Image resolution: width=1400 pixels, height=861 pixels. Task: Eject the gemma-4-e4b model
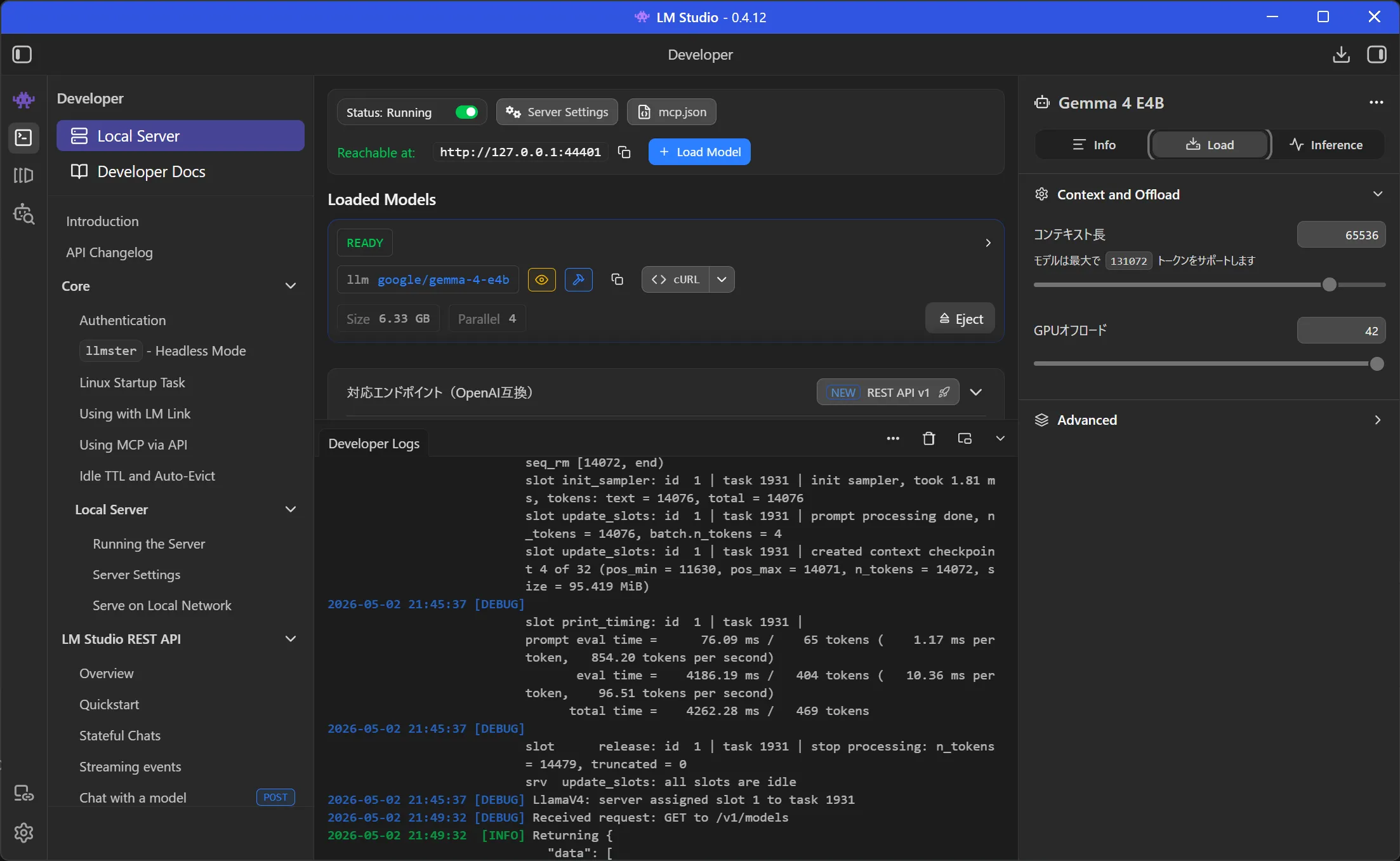coord(960,319)
